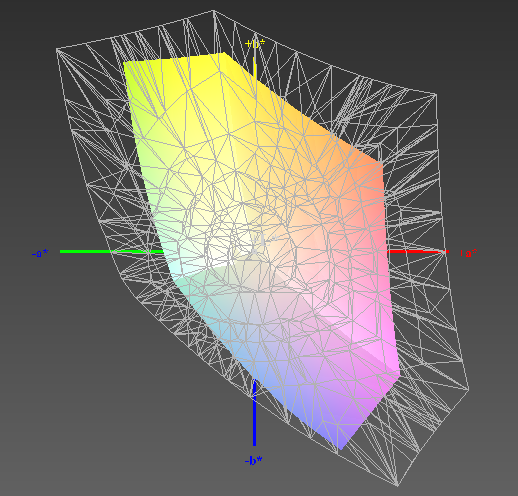Click the +b* yellow axis label
Screen dimensions: 518x496
pyautogui.click(x=255, y=44)
